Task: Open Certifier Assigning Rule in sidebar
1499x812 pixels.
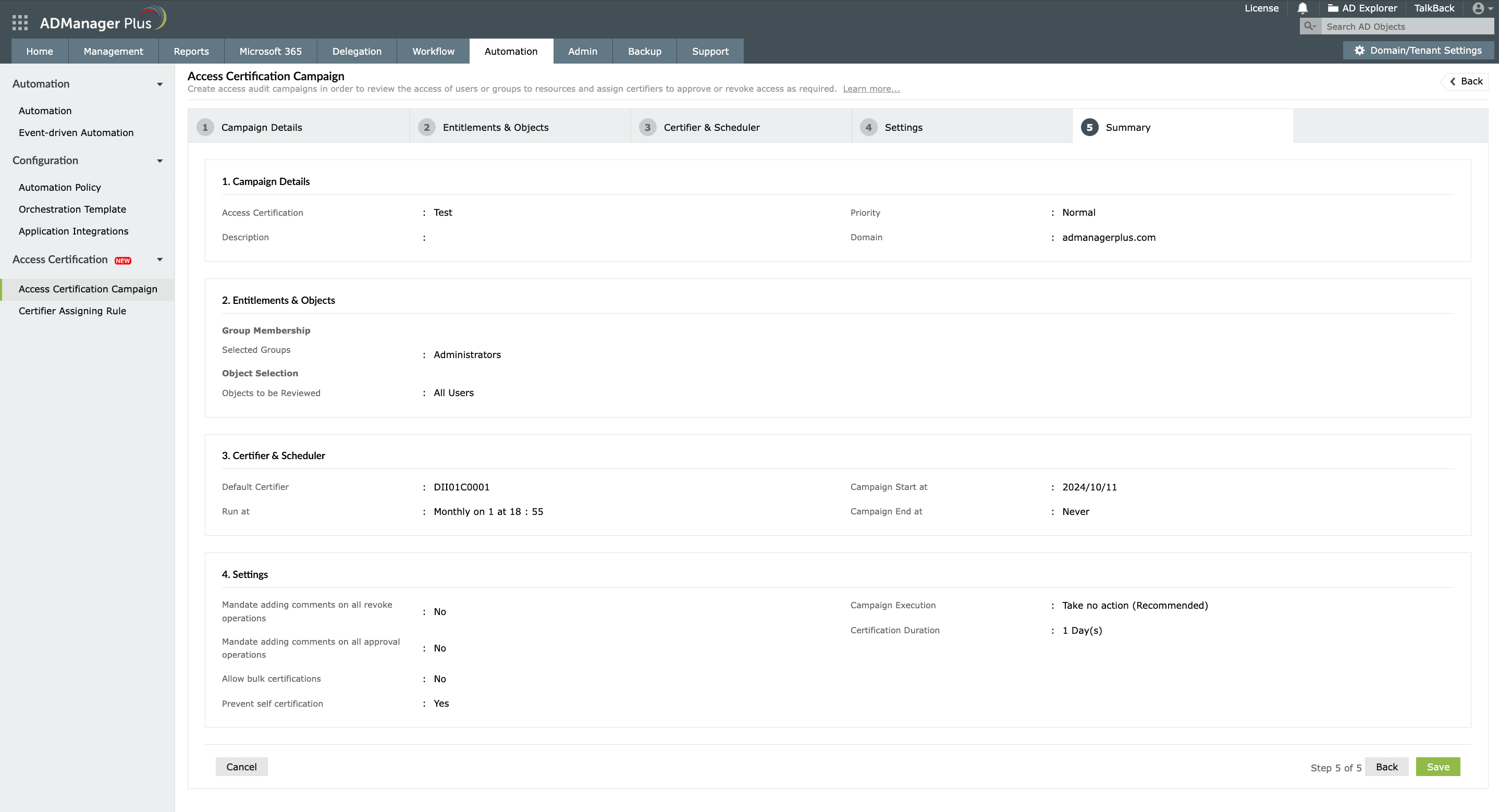Action: pos(72,311)
